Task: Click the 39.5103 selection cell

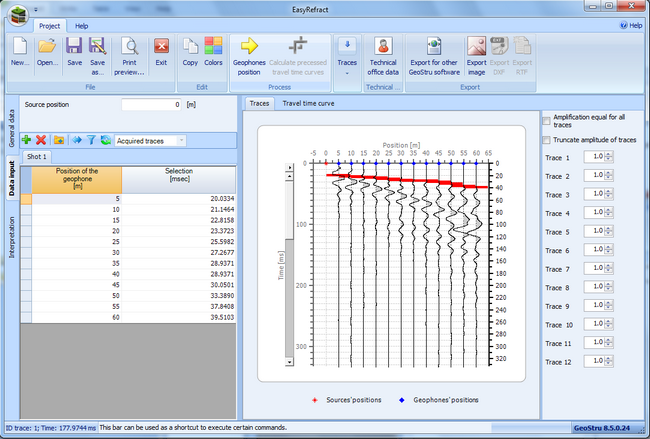Action: pos(179,318)
